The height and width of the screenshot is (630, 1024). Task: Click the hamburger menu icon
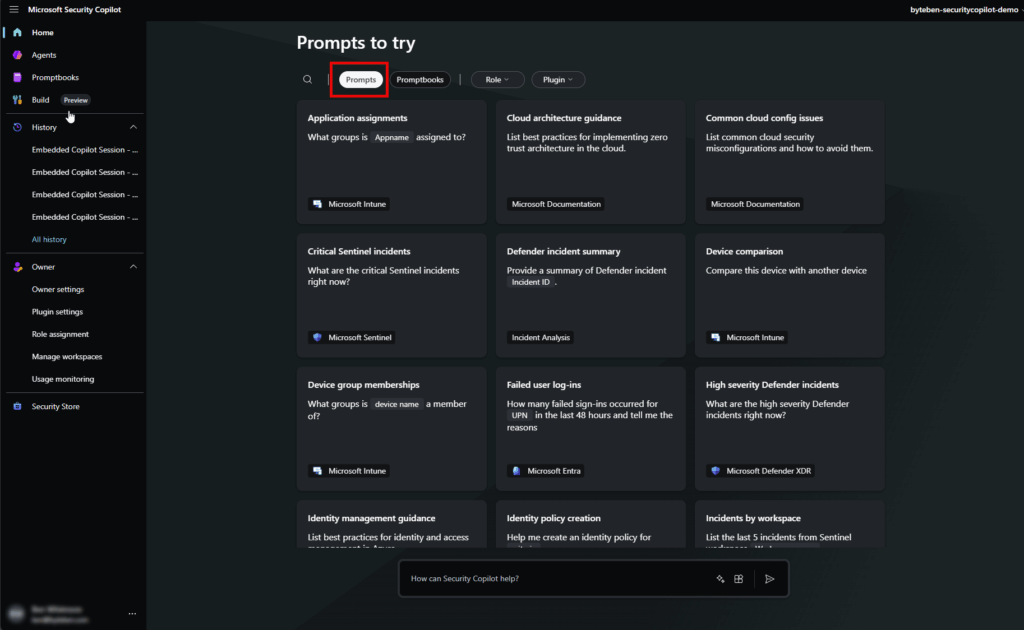coord(14,9)
